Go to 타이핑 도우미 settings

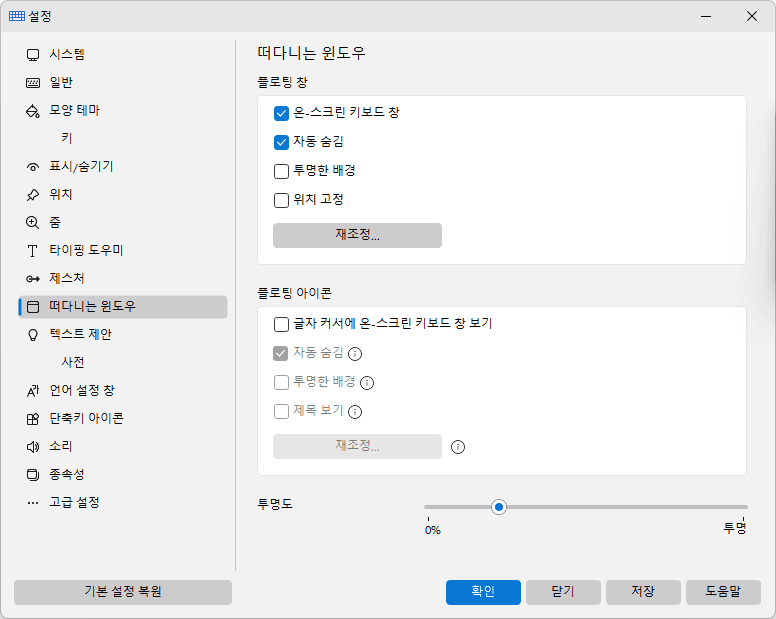pyautogui.click(x=123, y=251)
